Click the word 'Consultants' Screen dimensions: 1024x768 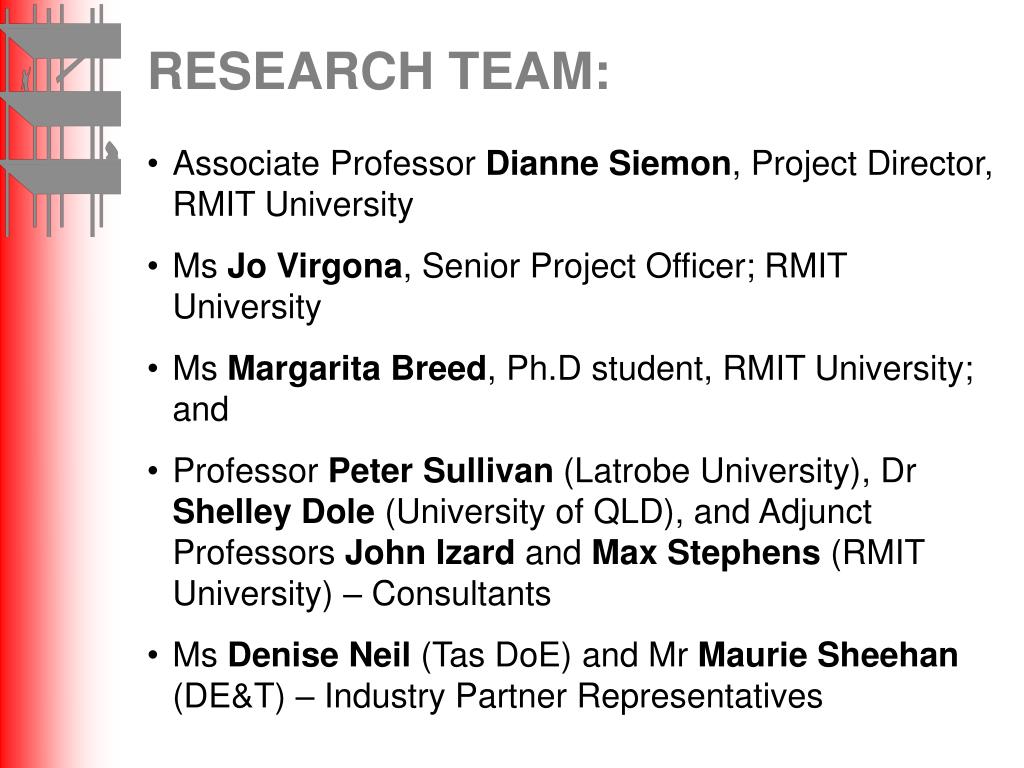tap(461, 594)
